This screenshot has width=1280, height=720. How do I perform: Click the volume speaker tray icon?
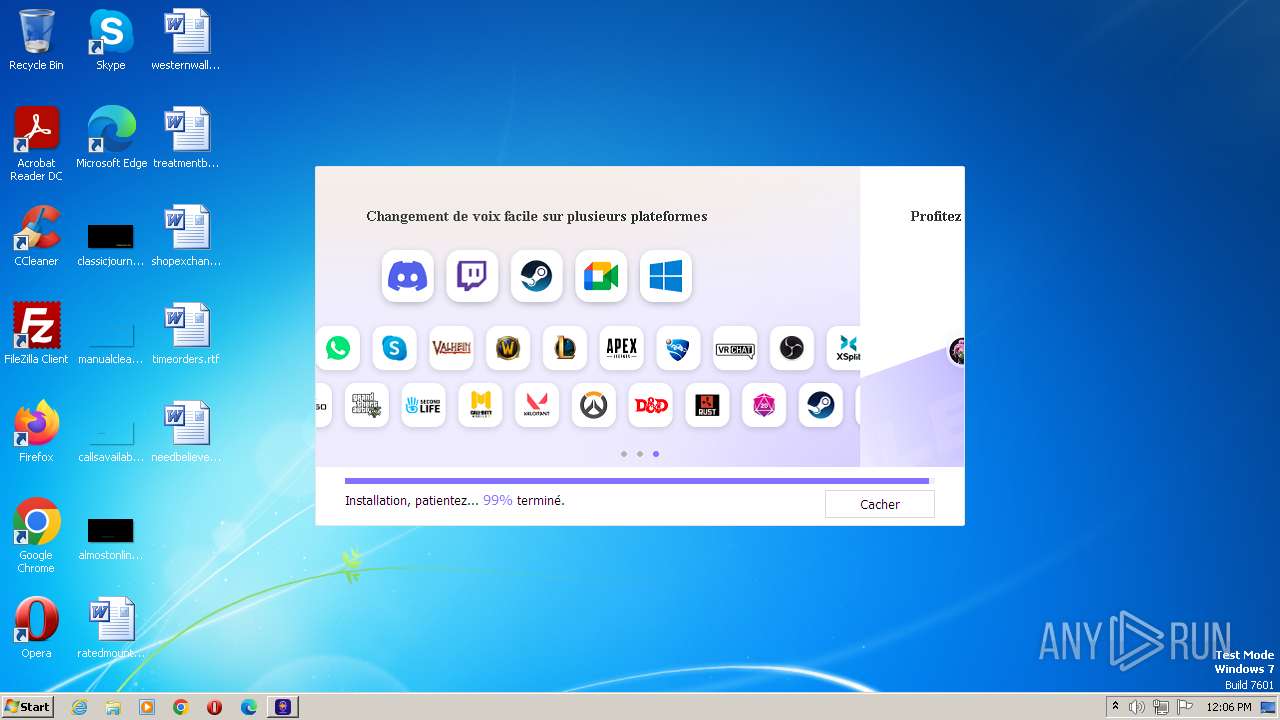coord(1137,707)
